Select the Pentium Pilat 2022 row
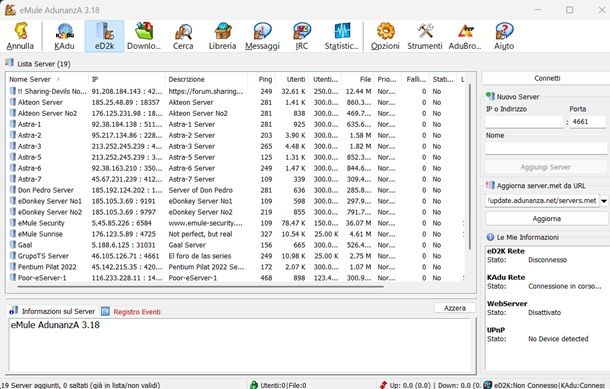 click(236, 267)
